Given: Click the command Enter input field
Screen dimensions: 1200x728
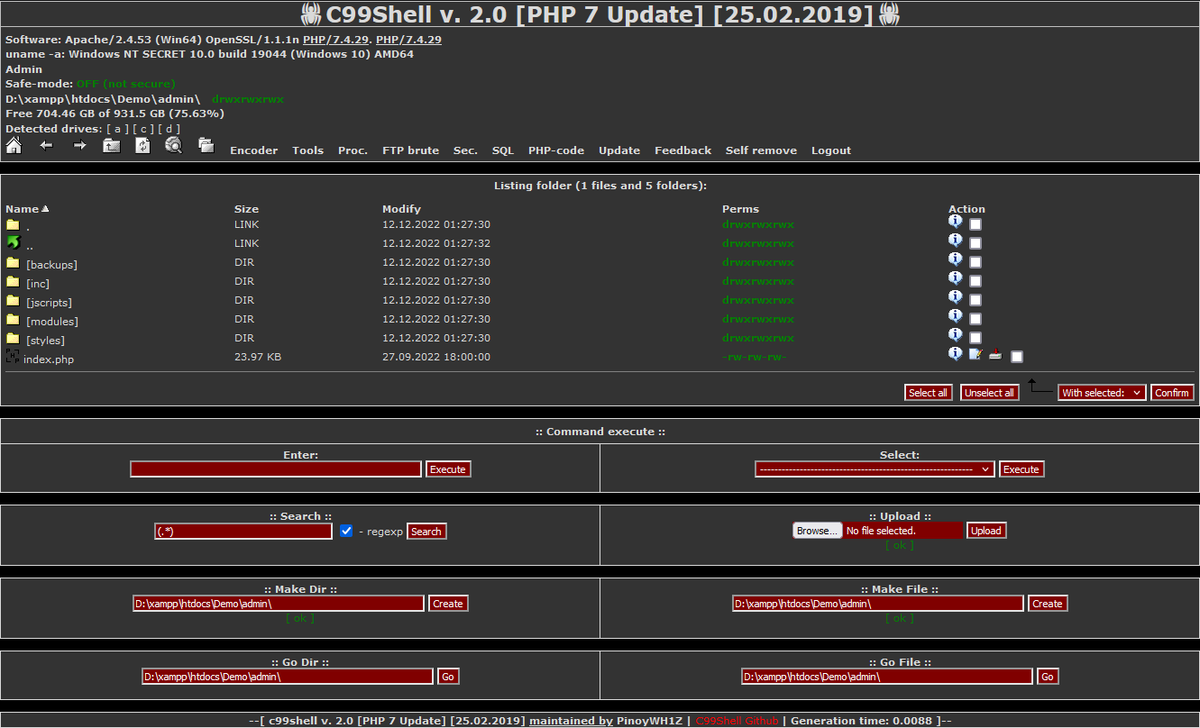Looking at the screenshot, I should tap(275, 468).
